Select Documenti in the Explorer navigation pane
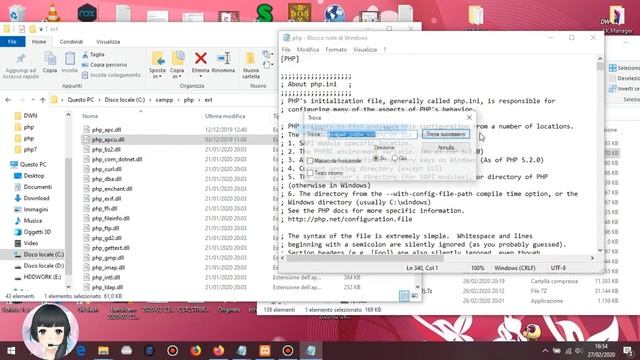The image size is (640, 360). click(x=38, y=187)
